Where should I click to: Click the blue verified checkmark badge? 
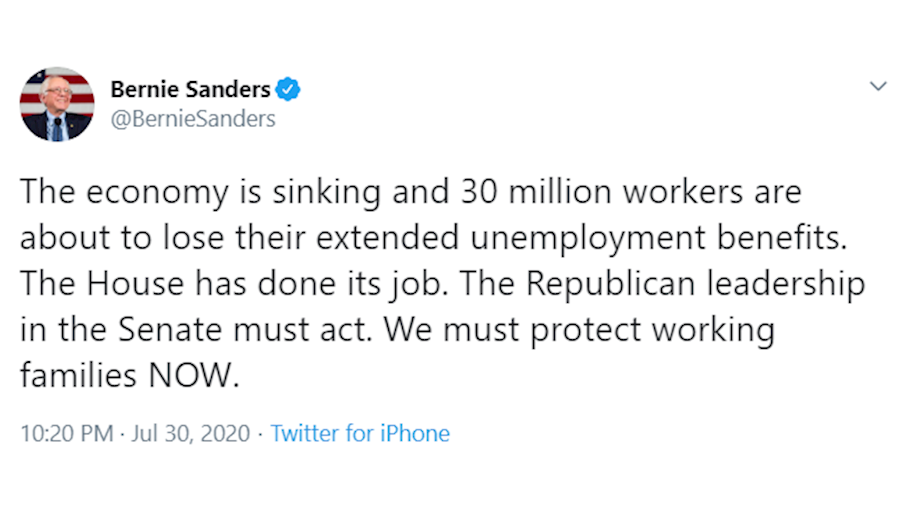coord(288,89)
